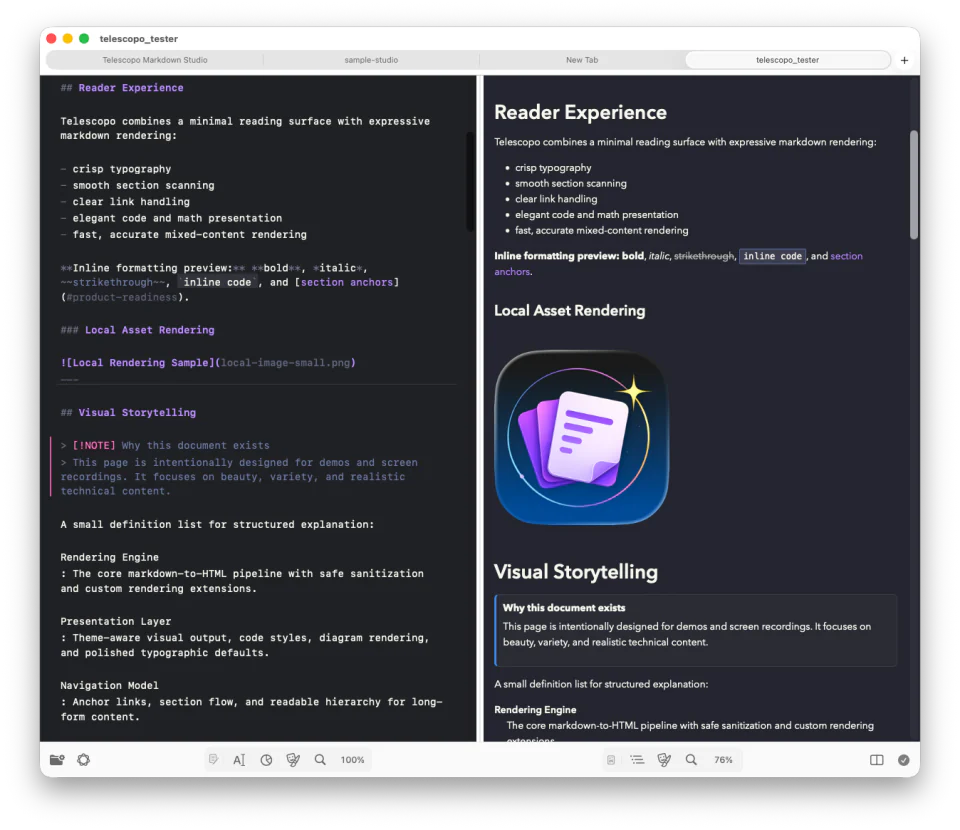960x830 pixels.
Task: Click 'Rendering Engine' term in editor
Action: point(110,557)
